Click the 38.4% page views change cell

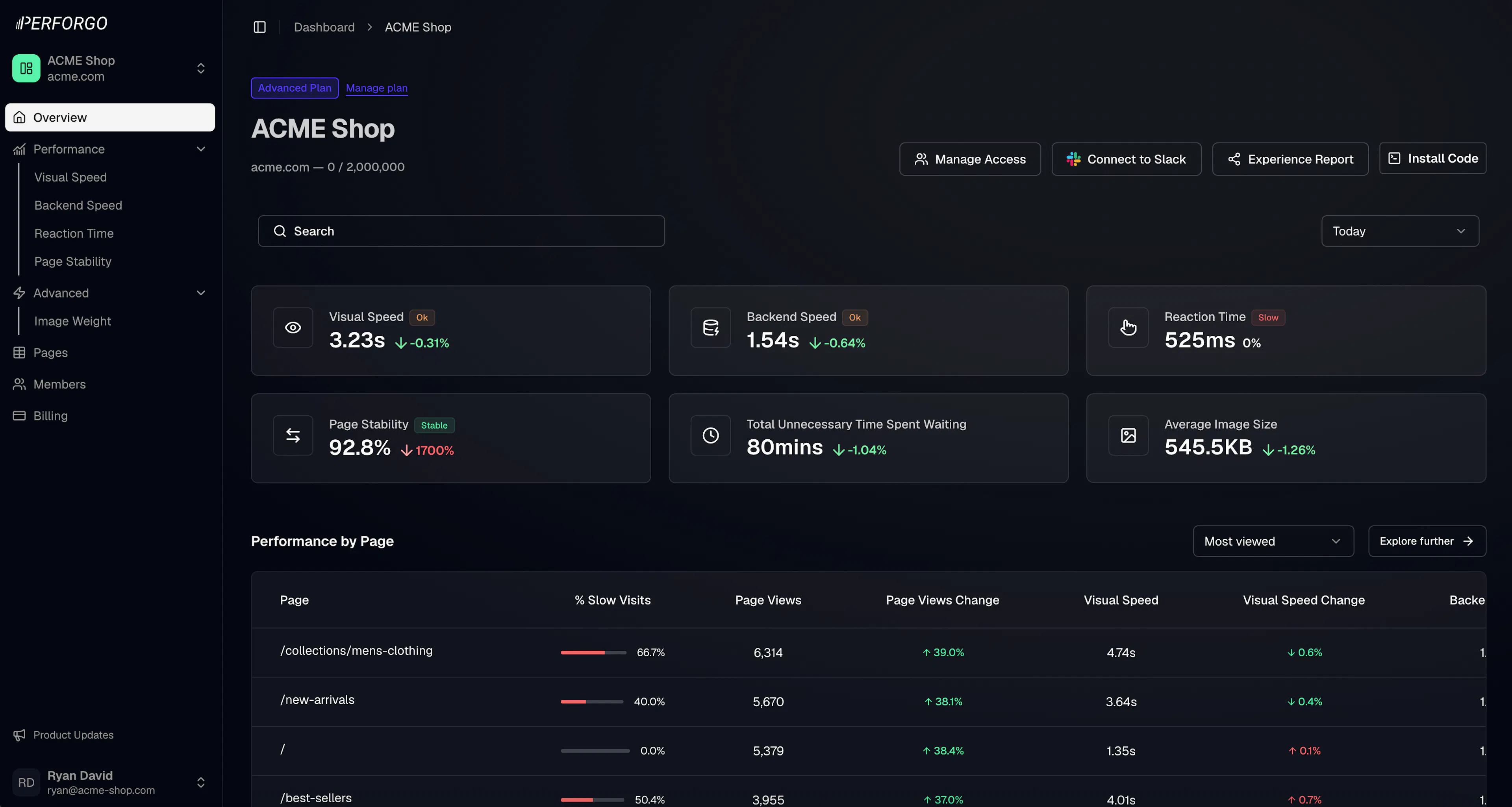(943, 751)
